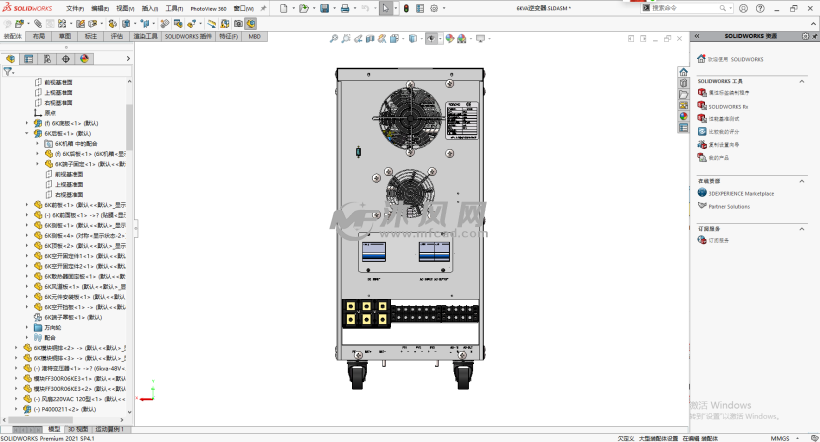The width and height of the screenshot is (820, 442).
Task: Click the Print icon
Action: 344,8
